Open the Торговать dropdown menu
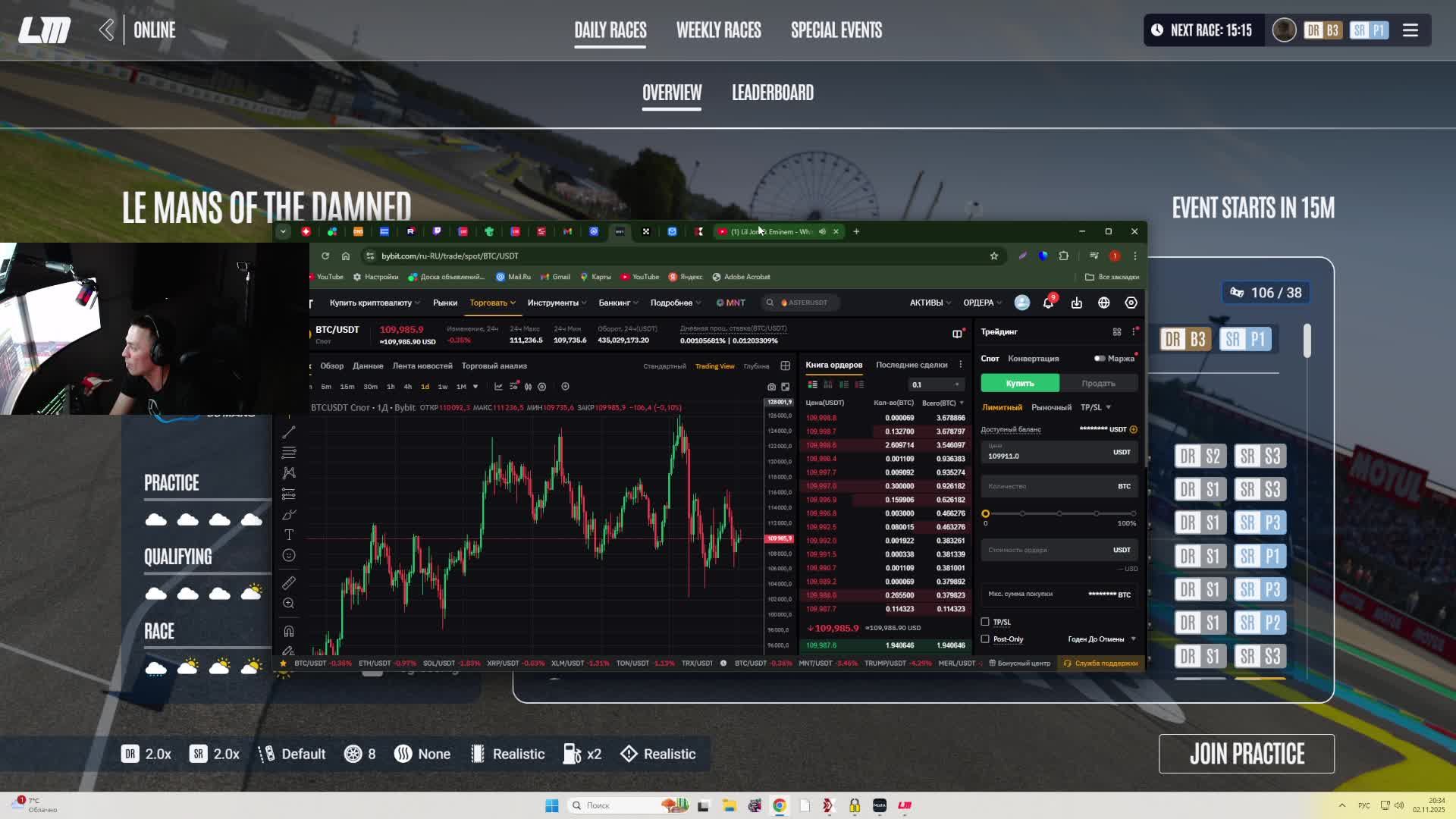1456x819 pixels. [493, 302]
